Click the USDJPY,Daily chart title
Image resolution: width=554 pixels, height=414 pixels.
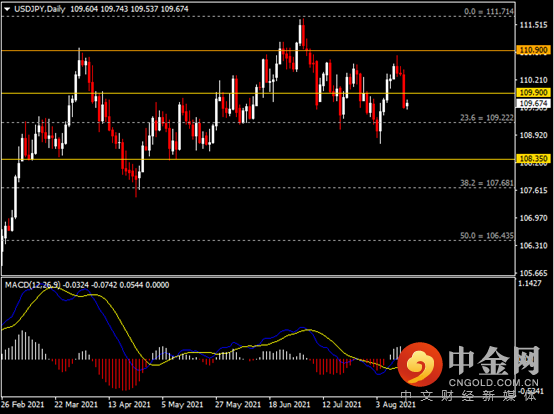click(40, 9)
